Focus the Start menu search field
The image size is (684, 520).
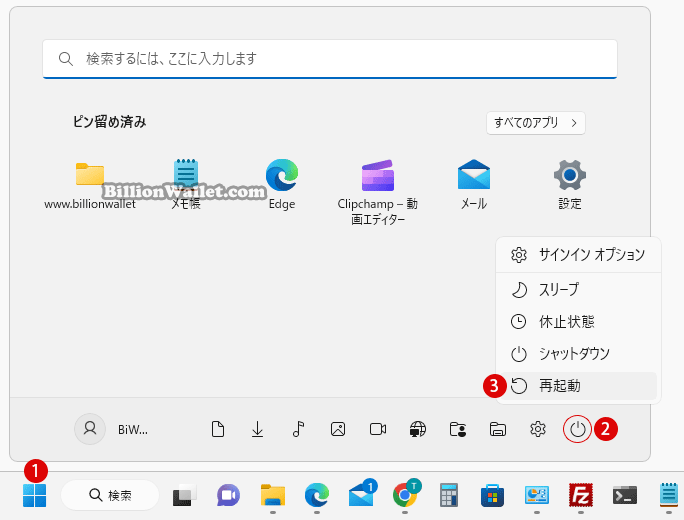[330, 59]
